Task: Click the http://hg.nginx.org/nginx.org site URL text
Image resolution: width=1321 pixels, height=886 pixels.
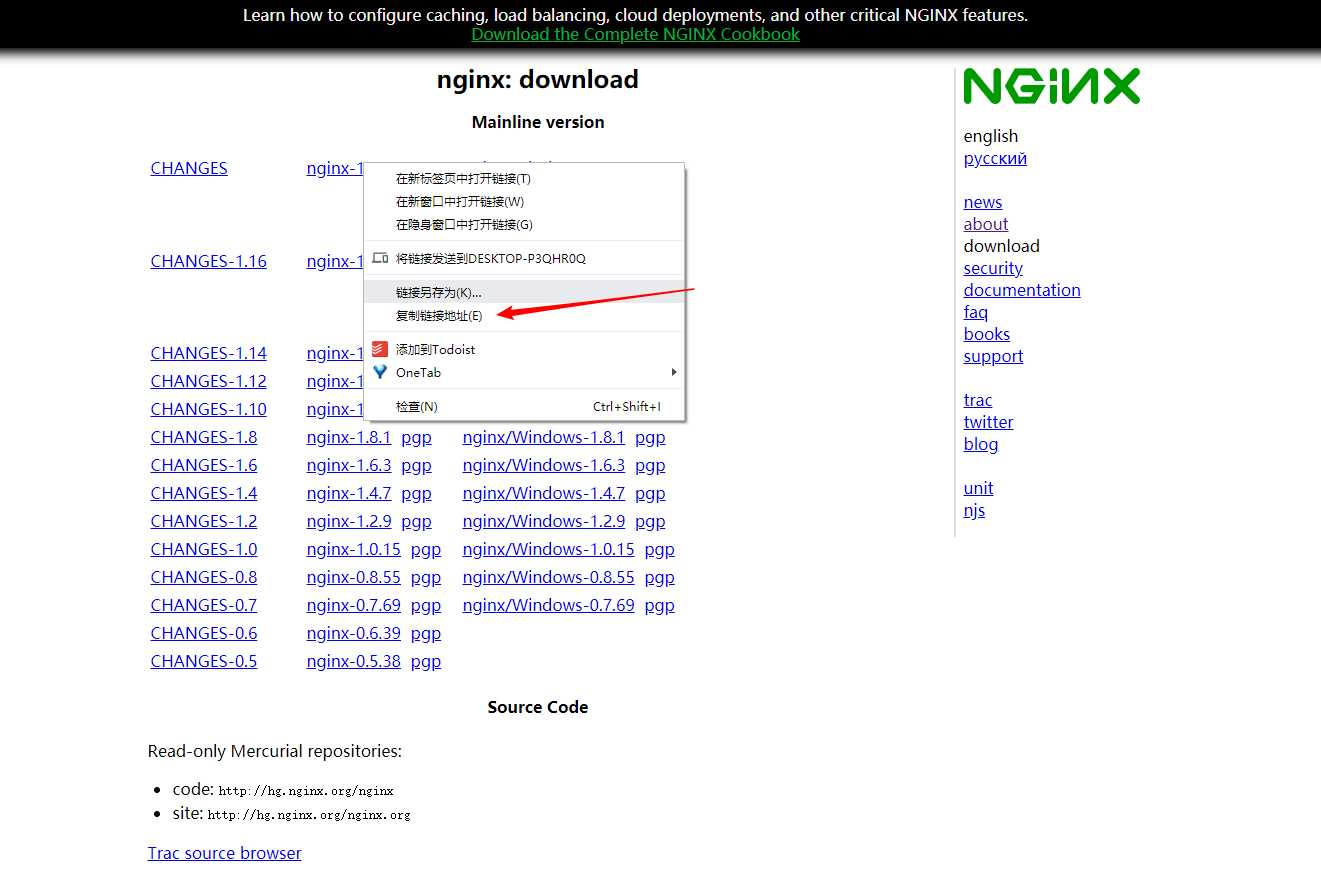Action: (x=309, y=815)
